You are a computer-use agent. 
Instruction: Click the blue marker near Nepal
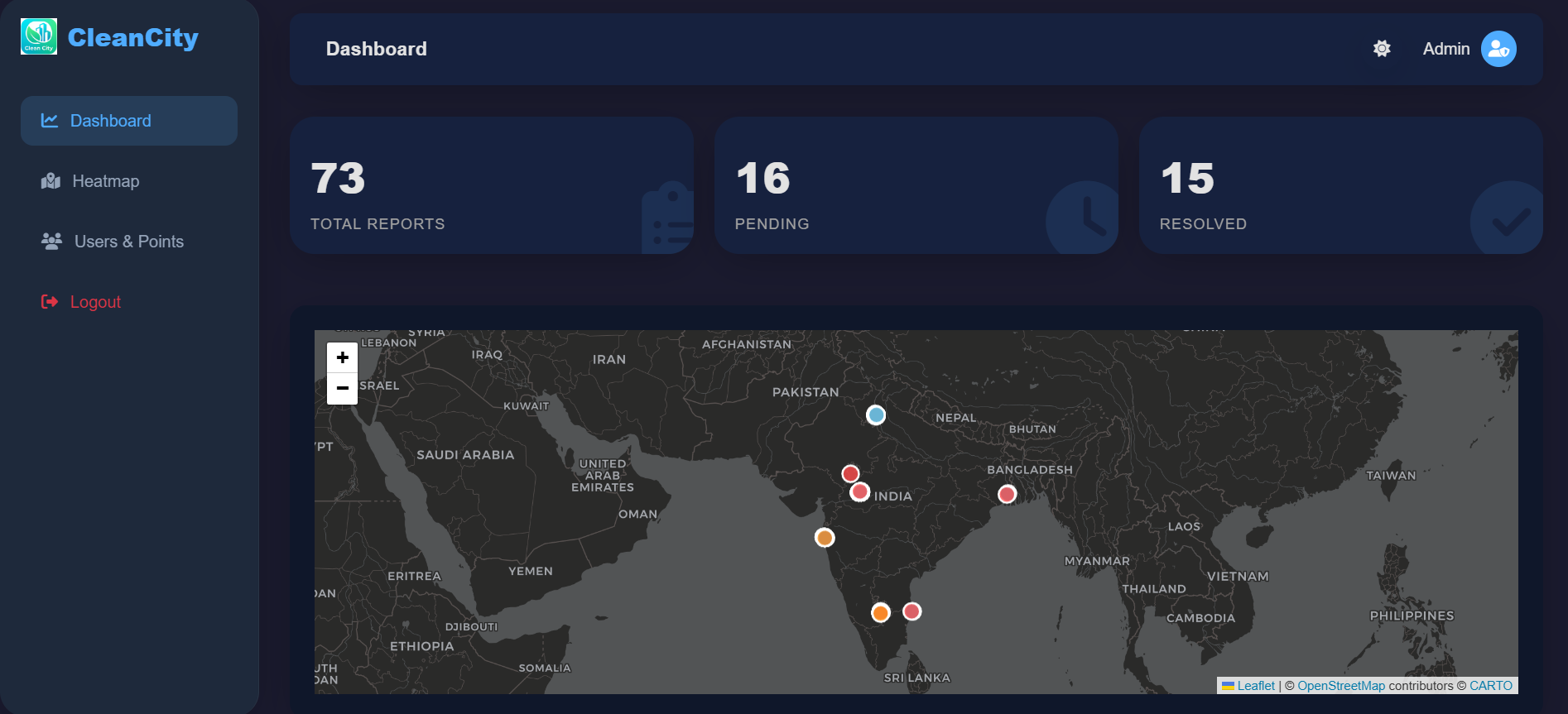875,415
